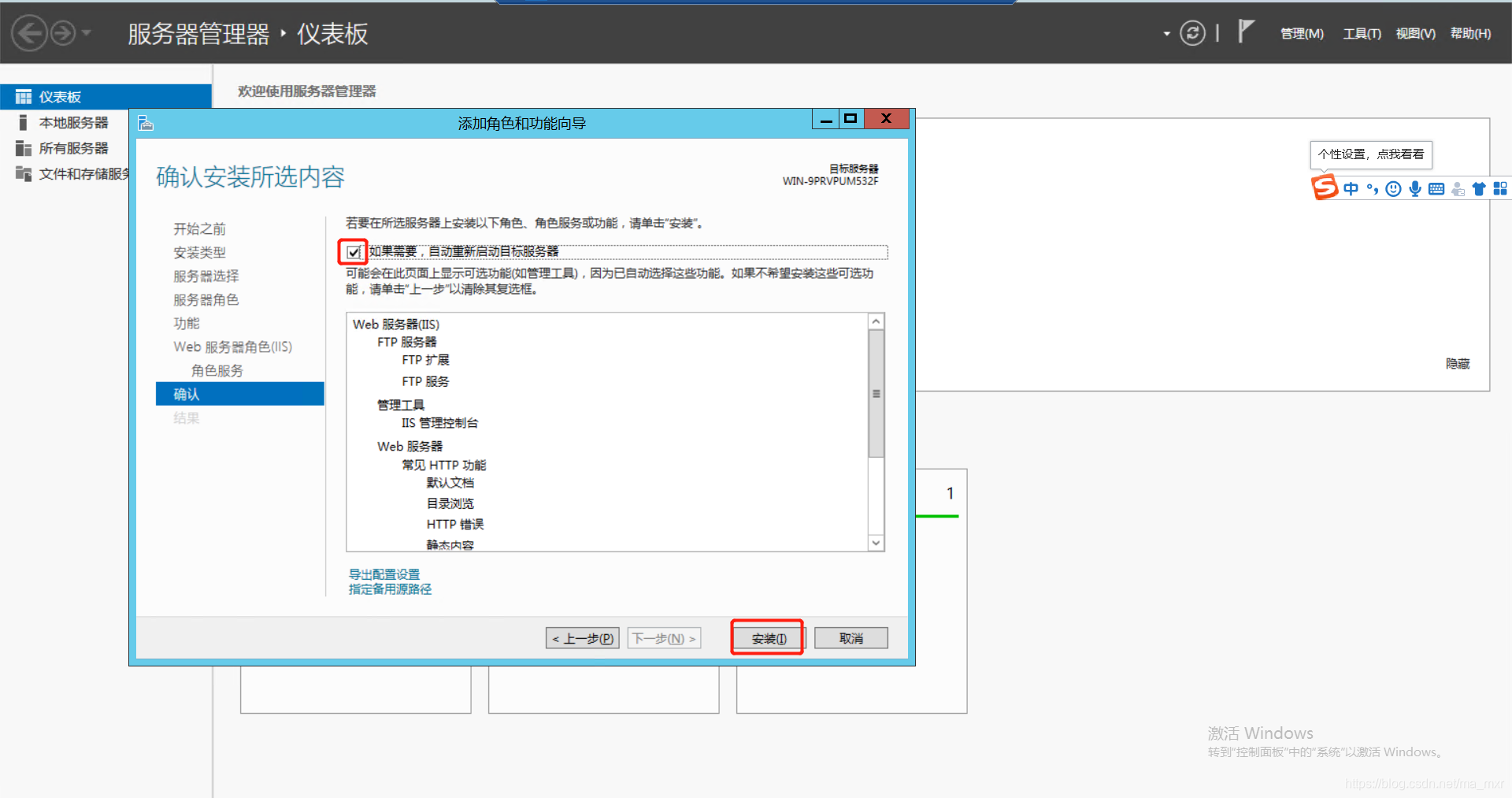Viewport: 1512px width, 798px height.
Task: Start voice input via the microphone icon
Action: click(x=1414, y=188)
